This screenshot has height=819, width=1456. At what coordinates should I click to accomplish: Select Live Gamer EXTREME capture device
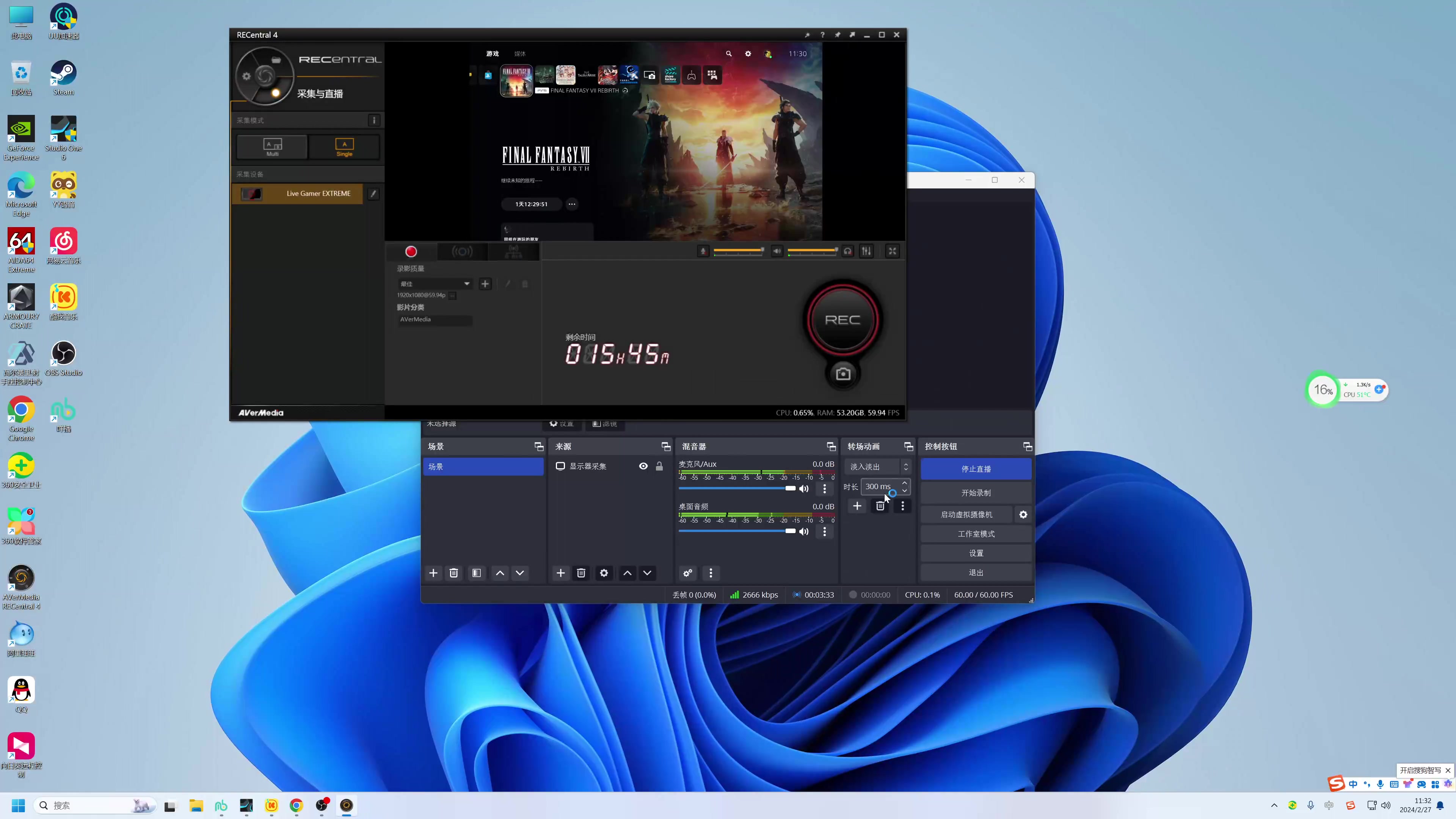298,193
